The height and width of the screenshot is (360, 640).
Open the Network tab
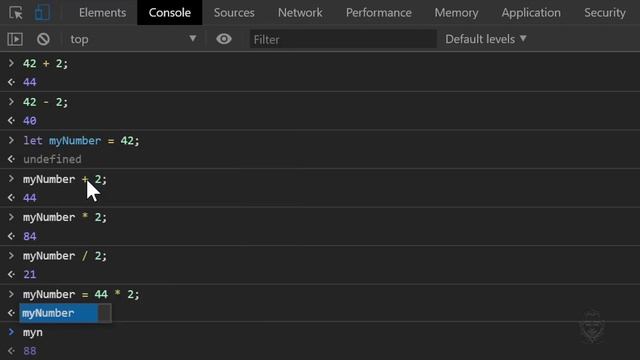pos(300,13)
